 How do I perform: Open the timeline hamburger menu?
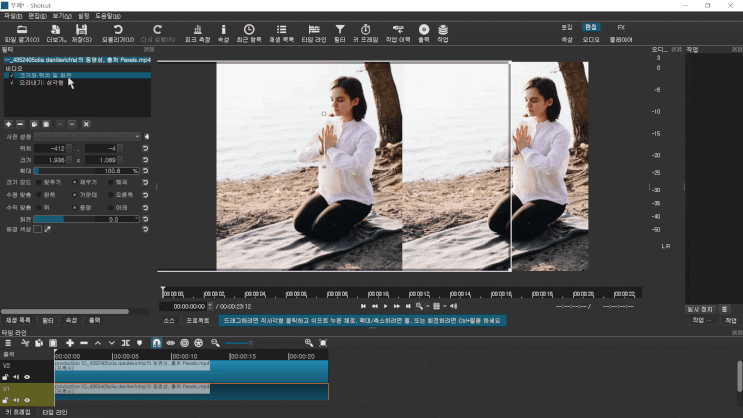pos(8,343)
